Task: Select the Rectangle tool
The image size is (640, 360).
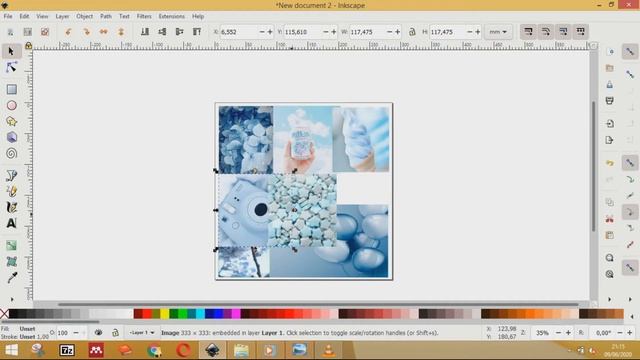Action: tap(11, 89)
